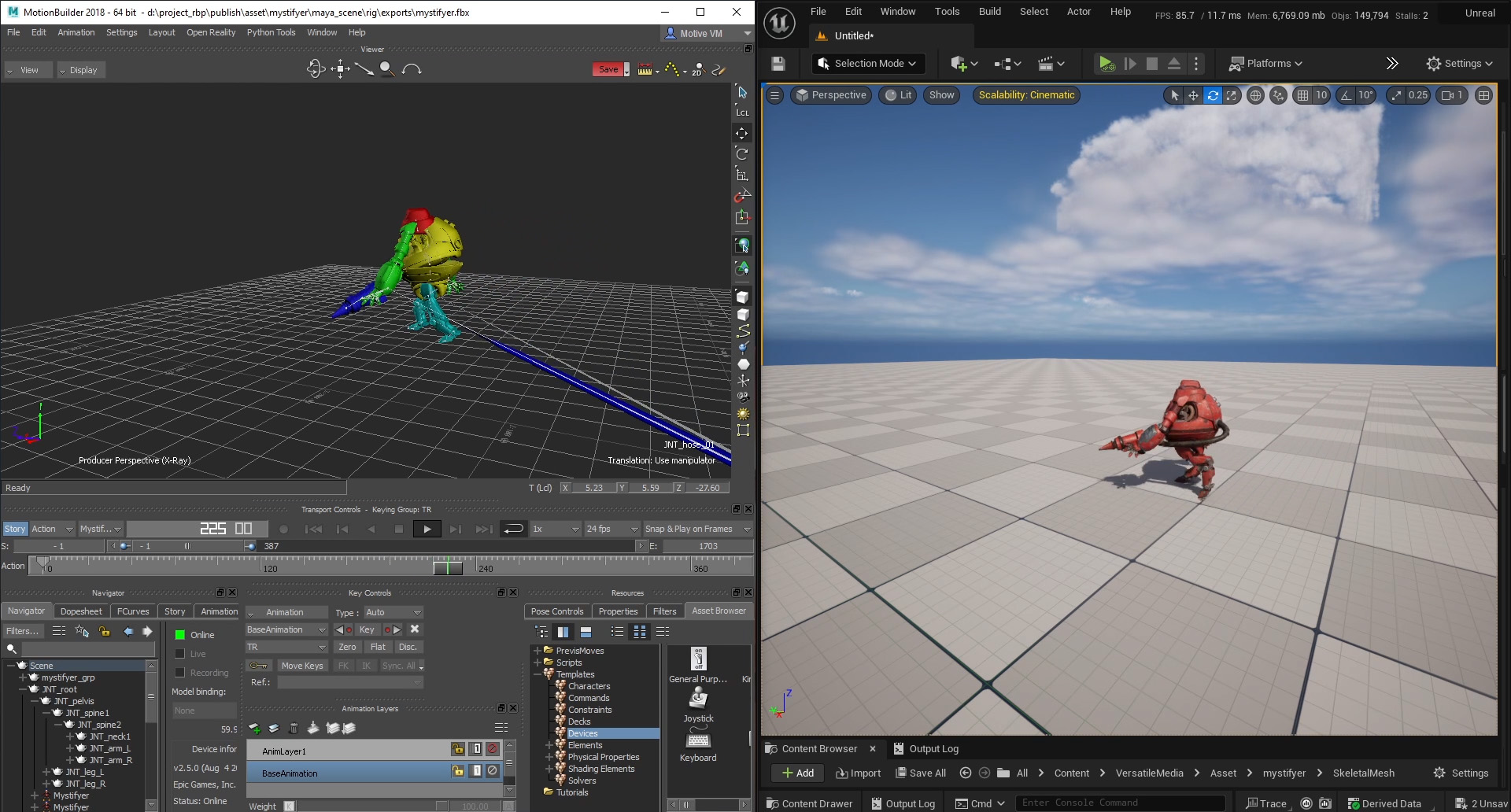This screenshot has width=1511, height=812.
Task: Select the Unreal translate gizmo icon
Action: click(1193, 95)
